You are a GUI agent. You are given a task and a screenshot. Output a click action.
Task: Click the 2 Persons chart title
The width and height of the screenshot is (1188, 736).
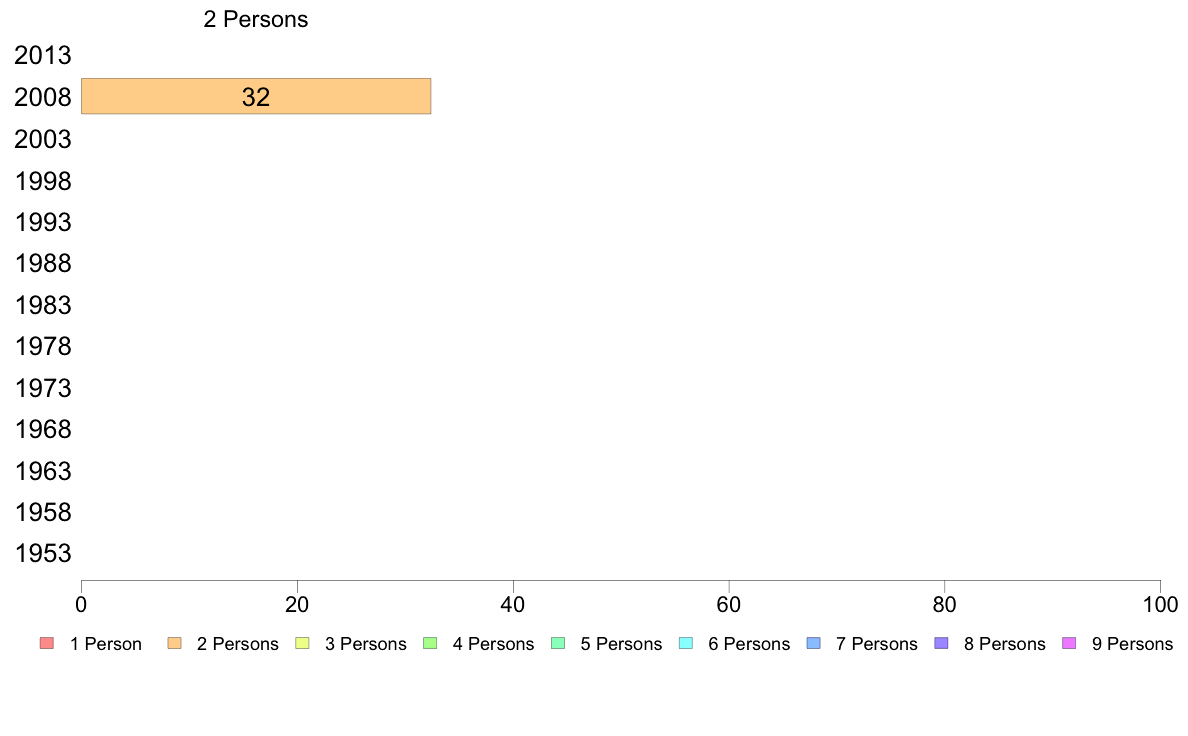[x=256, y=19]
